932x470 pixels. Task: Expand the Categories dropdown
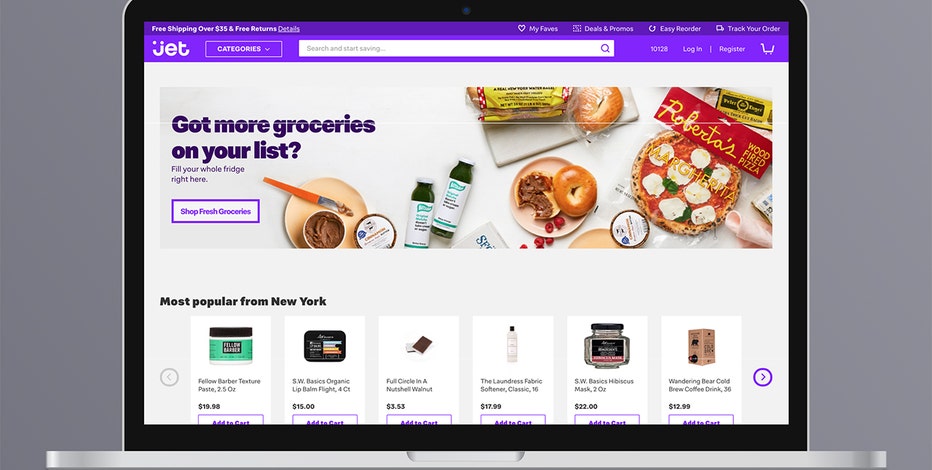click(244, 49)
